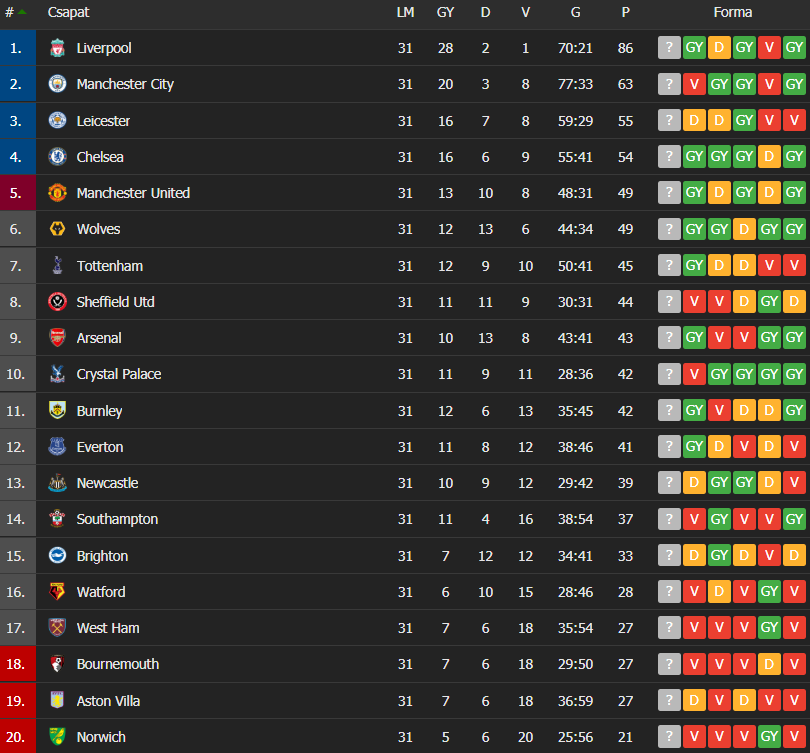Click the Liverpool club crest icon
Screen dimensions: 810x753
[57, 48]
